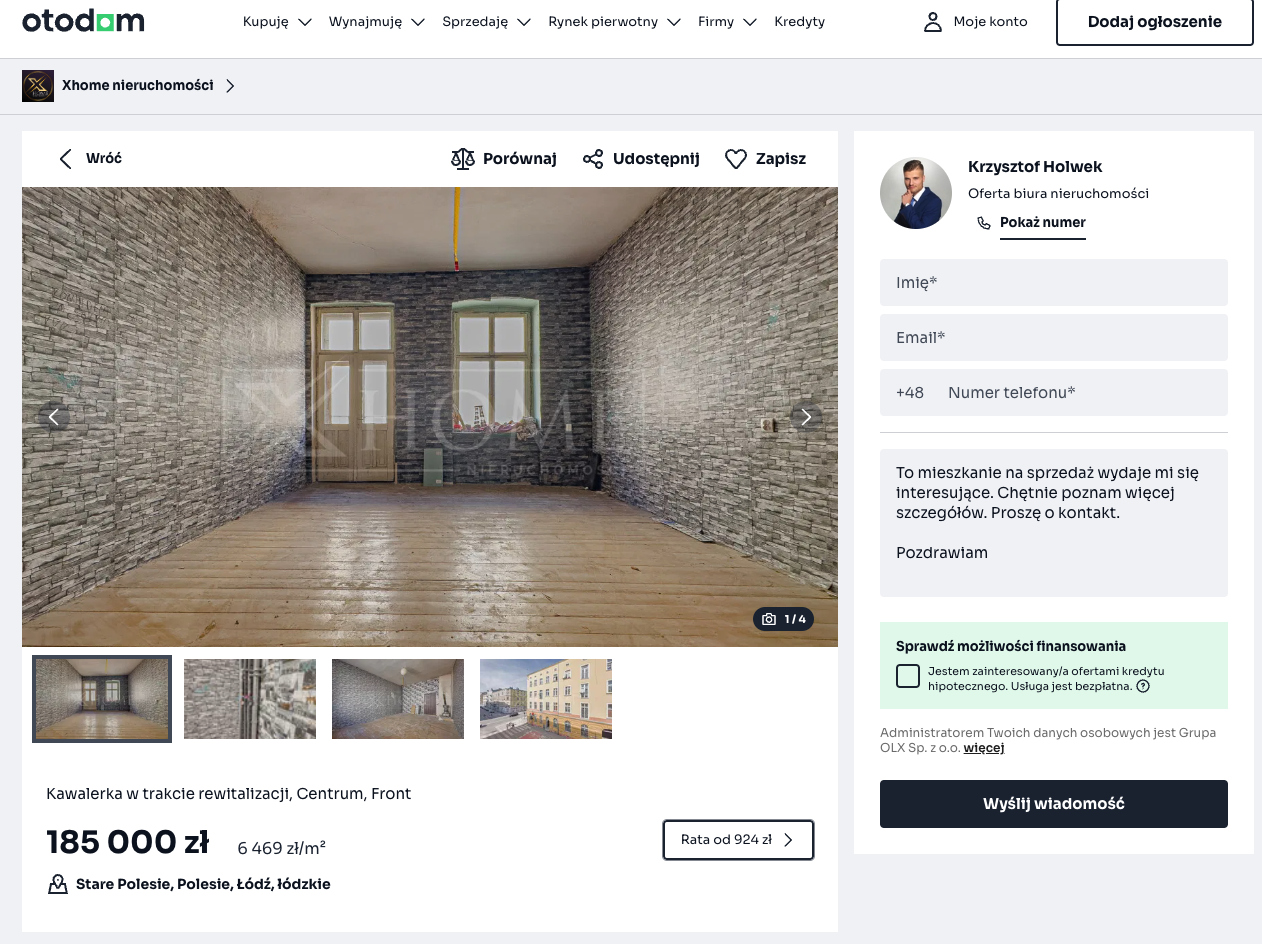Open the Xhome nieruchomości agency link
1262x944 pixels.
138,86
